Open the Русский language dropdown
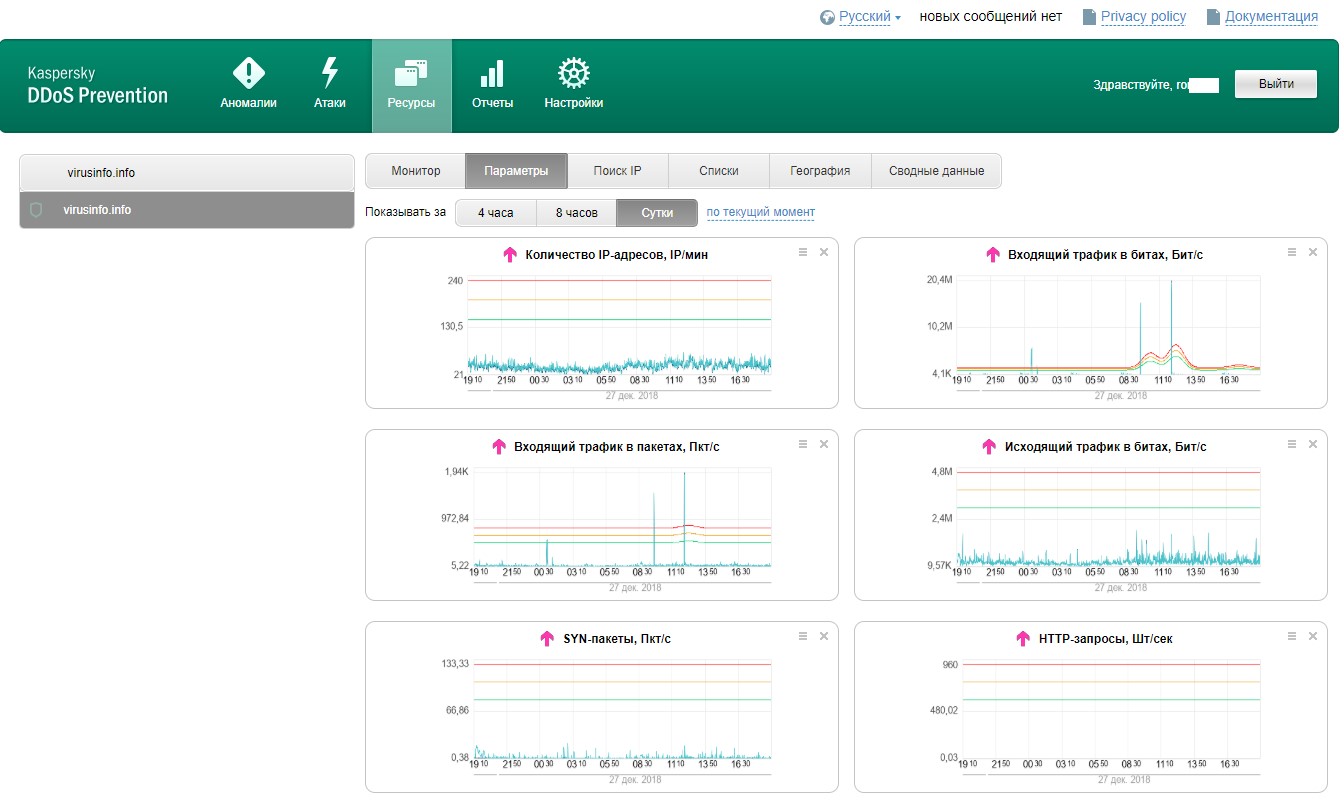1344x800 pixels. 863,17
